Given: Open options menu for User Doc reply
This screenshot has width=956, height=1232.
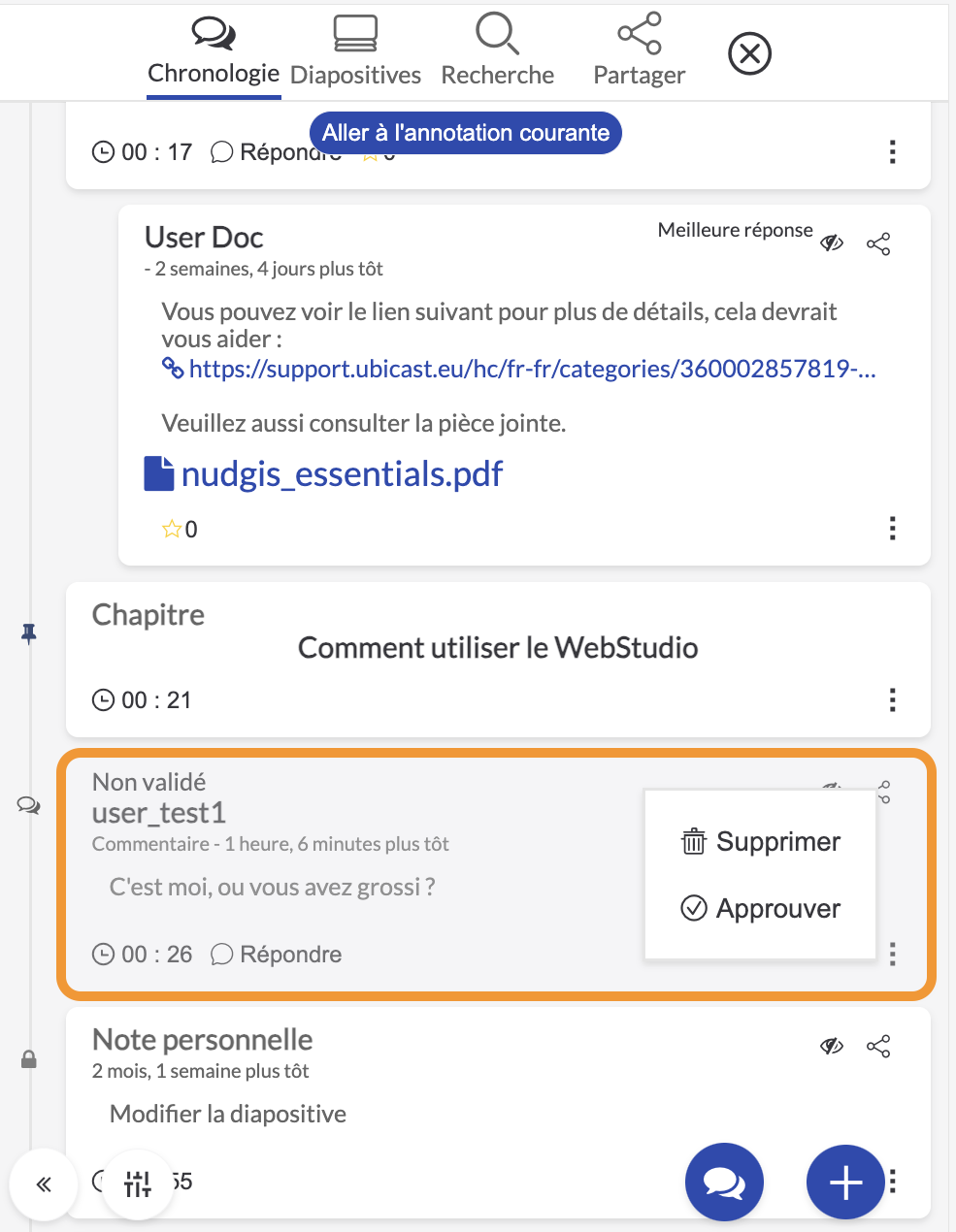Looking at the screenshot, I should (x=893, y=529).
